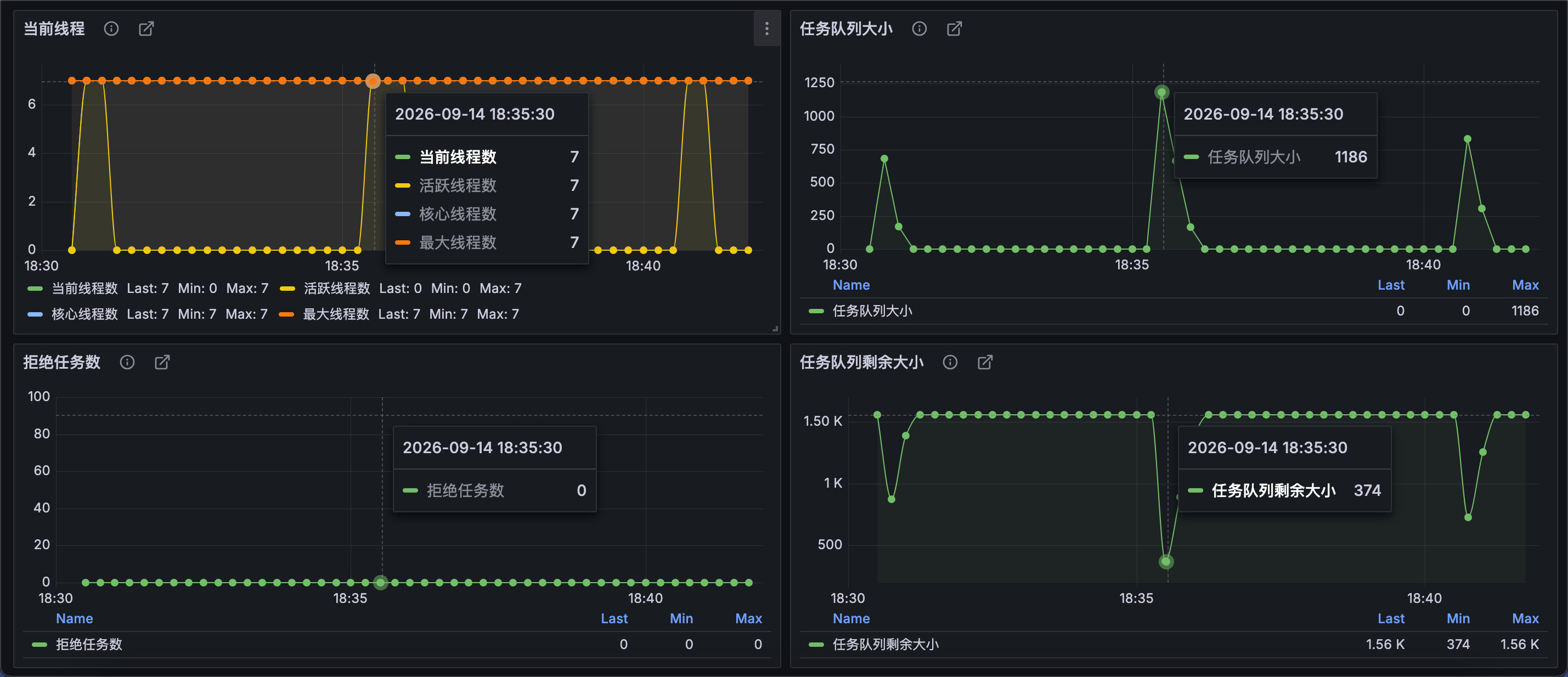1568x677 pixels.
Task: Toggle 核心线程数 series in legend
Action: tap(84, 314)
